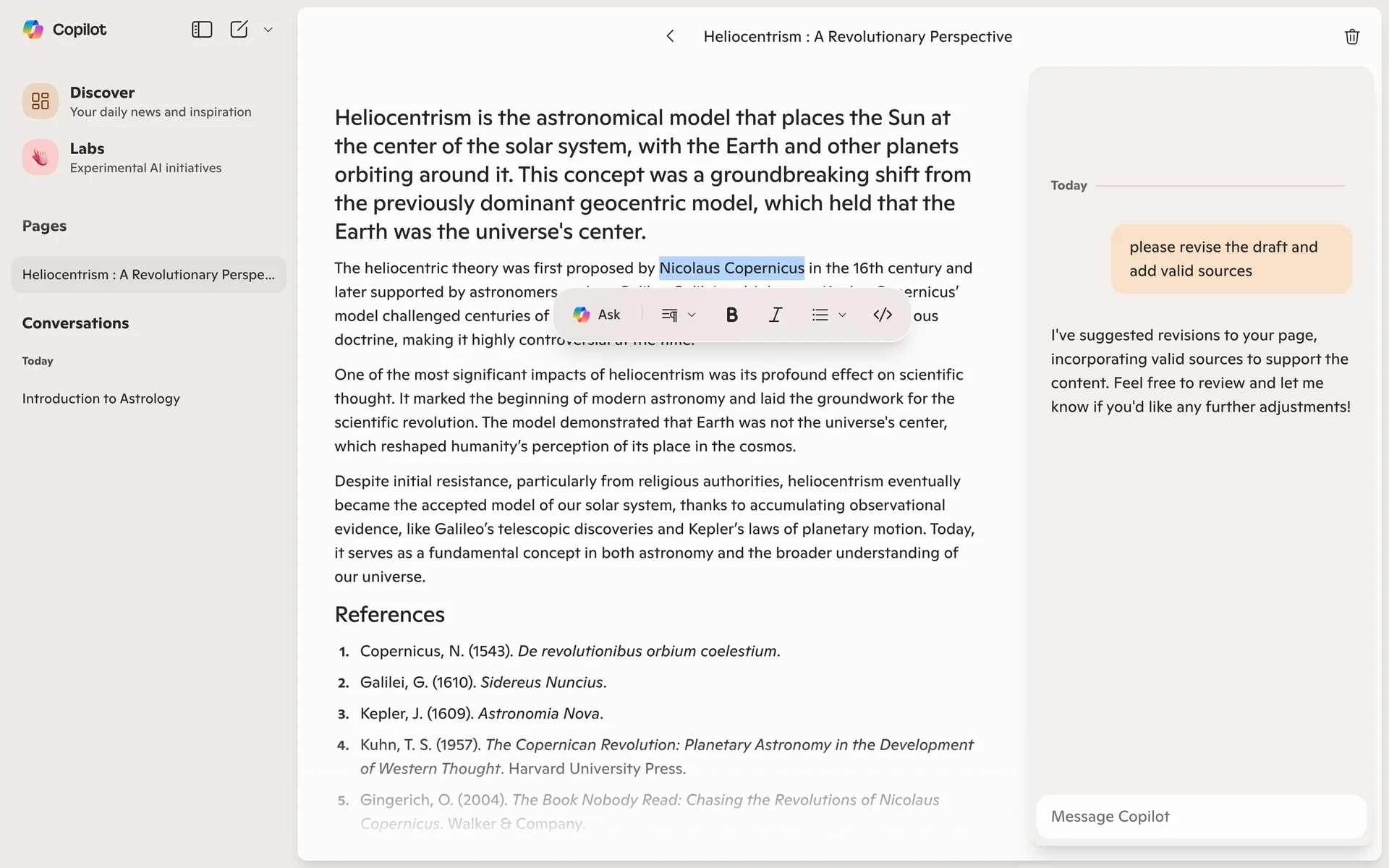Click the paragraph style icon
Image resolution: width=1389 pixels, height=868 pixels.
tap(669, 315)
